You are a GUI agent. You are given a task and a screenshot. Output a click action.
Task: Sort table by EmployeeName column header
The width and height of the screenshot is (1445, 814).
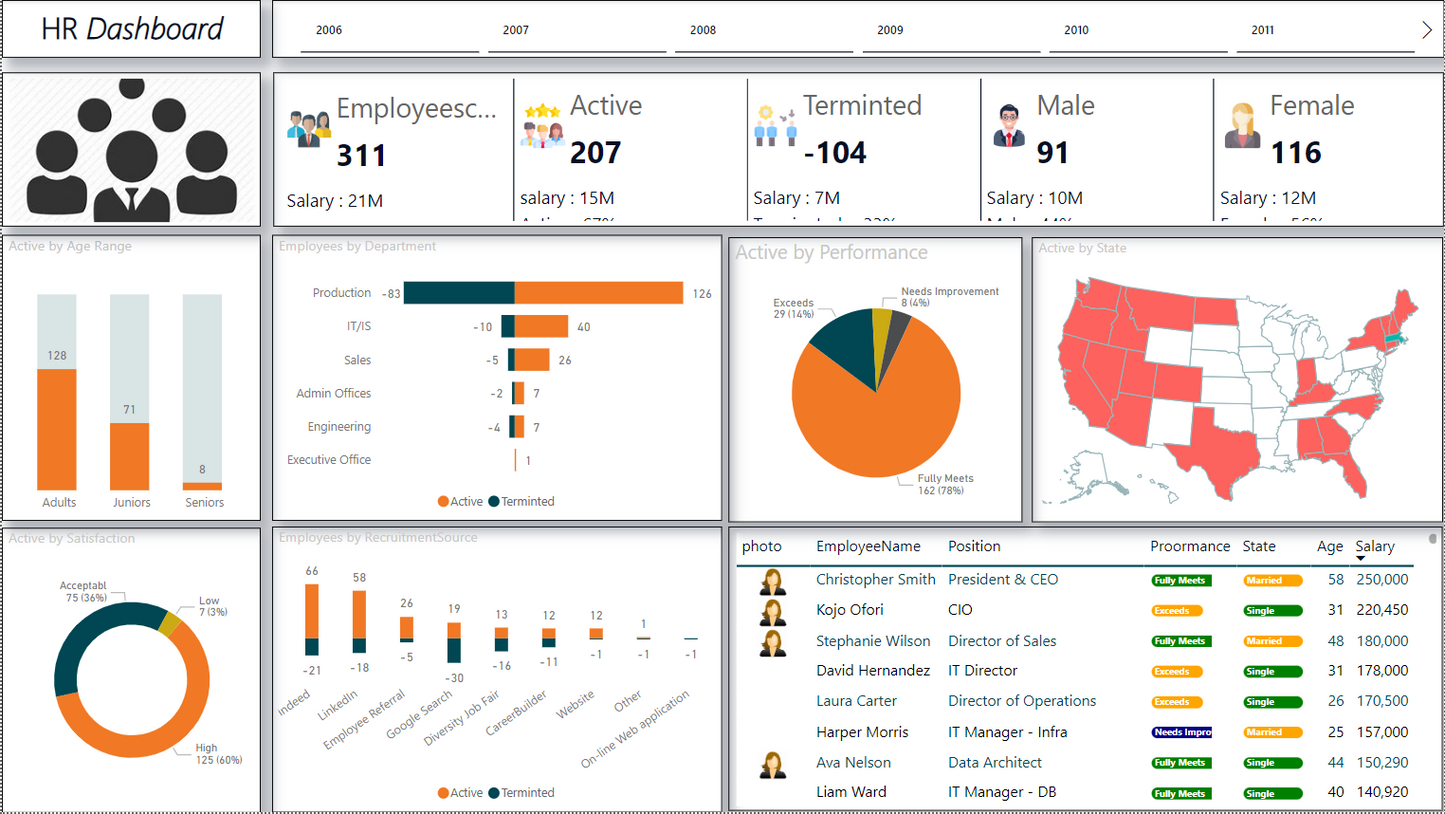[867, 546]
